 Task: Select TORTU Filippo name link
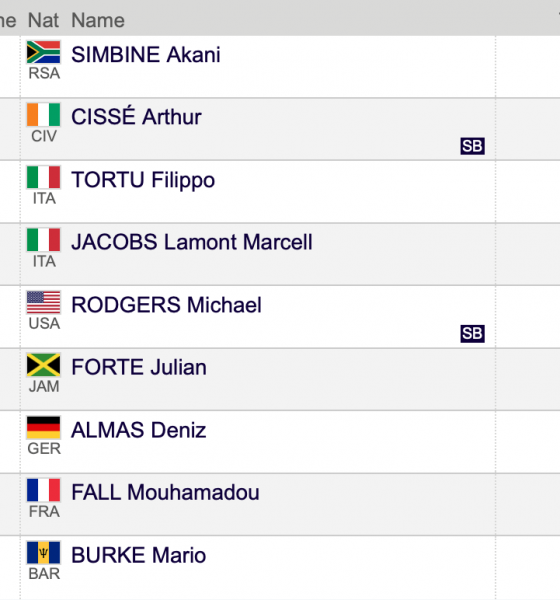(143, 180)
